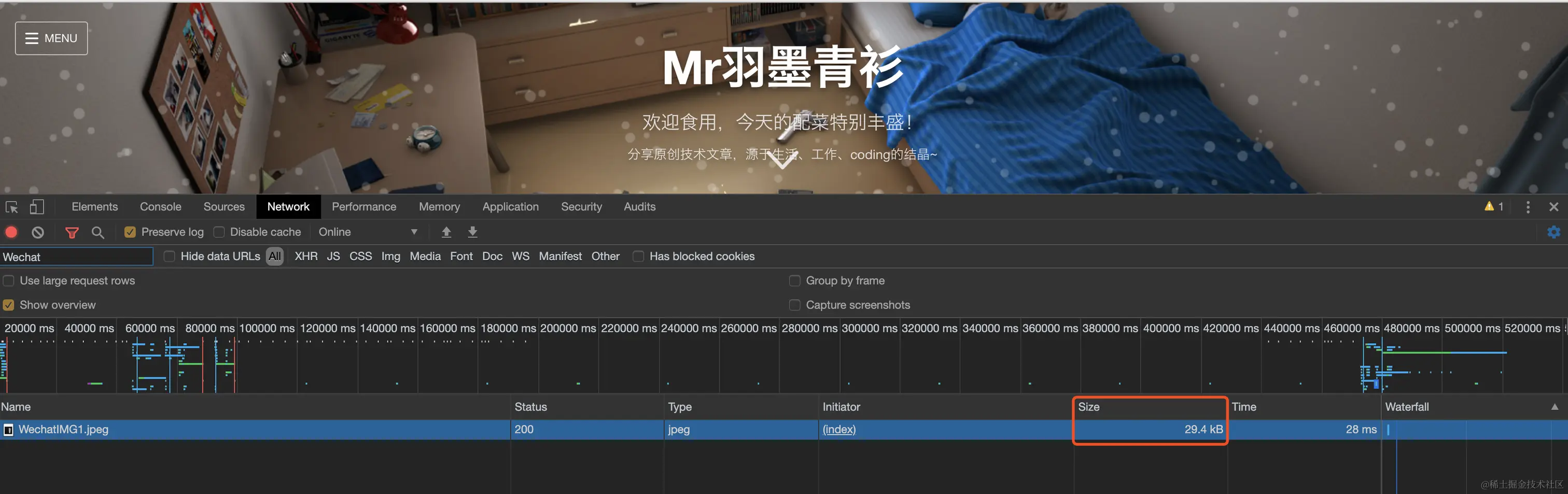Image resolution: width=1568 pixels, height=494 pixels.
Task: Toggle the filter funnel icon
Action: pos(72,232)
